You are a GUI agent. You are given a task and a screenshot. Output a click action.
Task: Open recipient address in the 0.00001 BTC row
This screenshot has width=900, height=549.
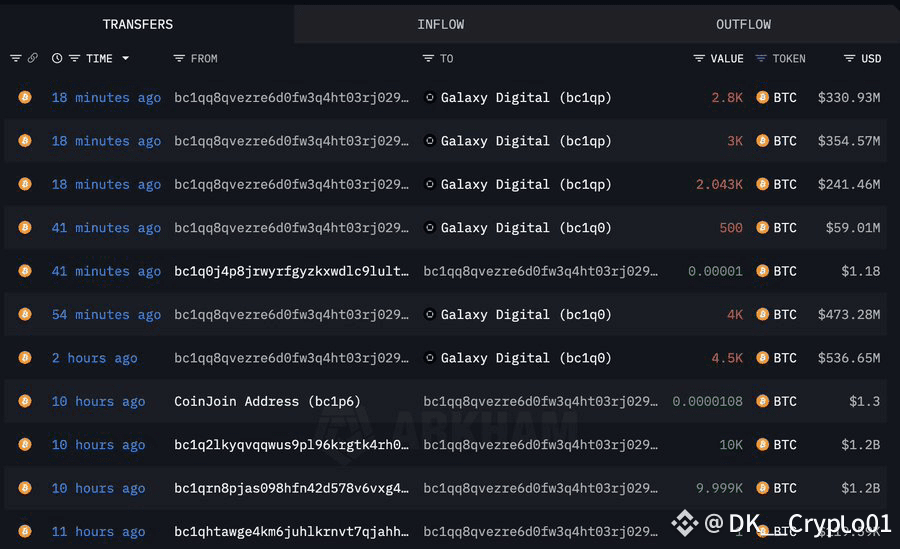[x=541, y=271]
